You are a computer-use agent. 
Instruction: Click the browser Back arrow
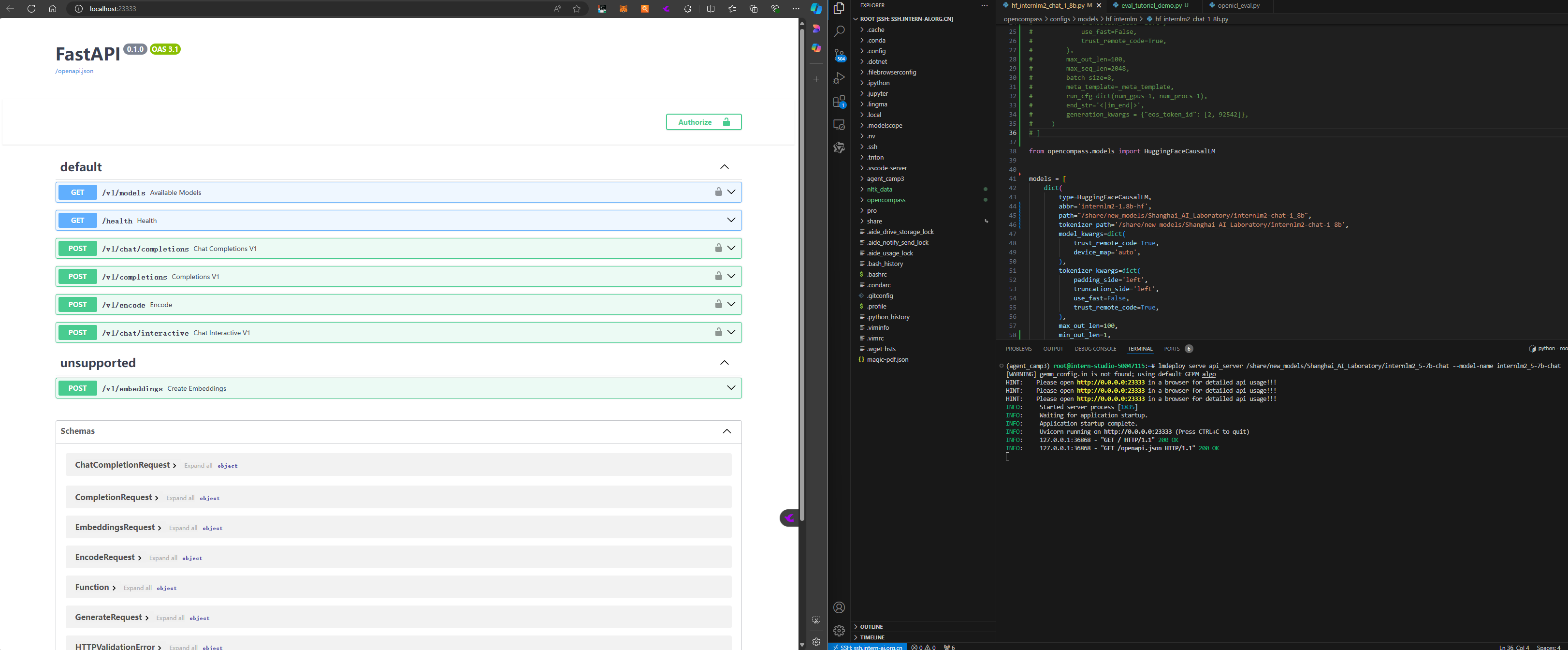[x=10, y=9]
